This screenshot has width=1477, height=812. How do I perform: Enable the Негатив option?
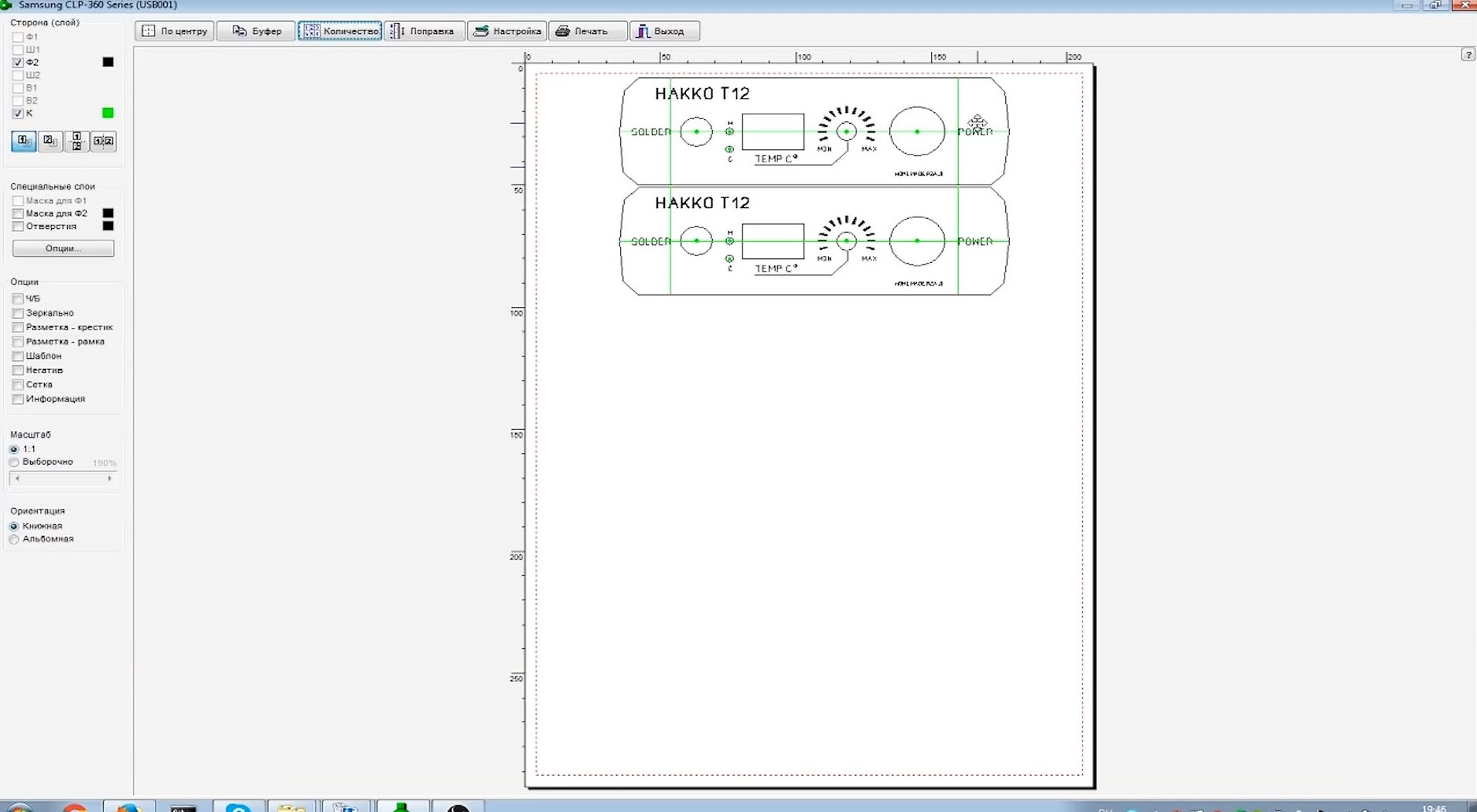pyautogui.click(x=18, y=370)
